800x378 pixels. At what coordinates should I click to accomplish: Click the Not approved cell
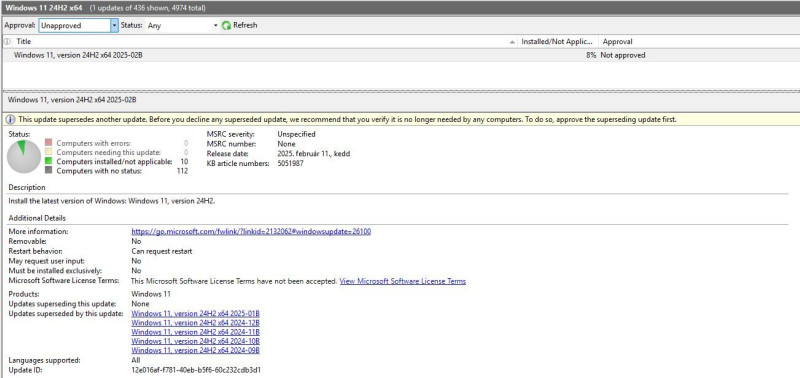tap(622, 55)
